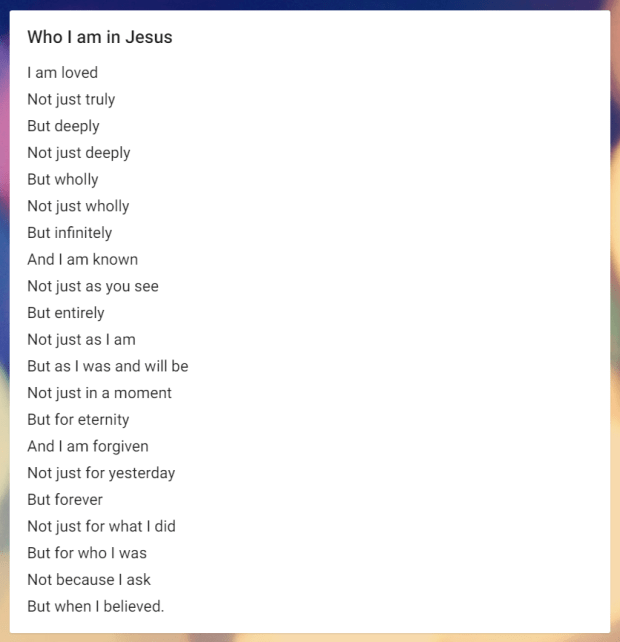Click the line "Not just as I am"
620x642 pixels.
(81, 340)
